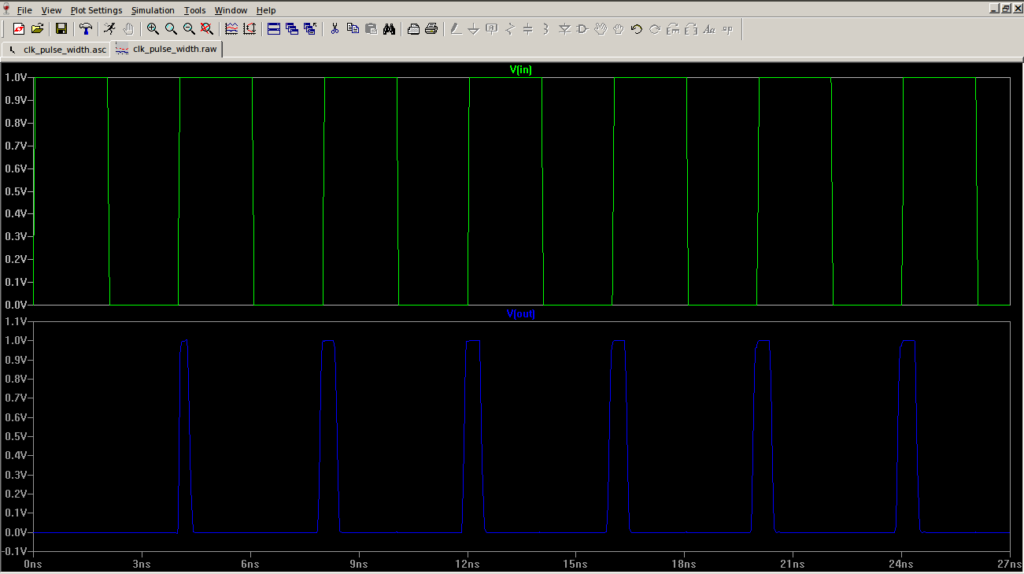
Task: Start simulation with the Run icon
Action: [x=110, y=29]
